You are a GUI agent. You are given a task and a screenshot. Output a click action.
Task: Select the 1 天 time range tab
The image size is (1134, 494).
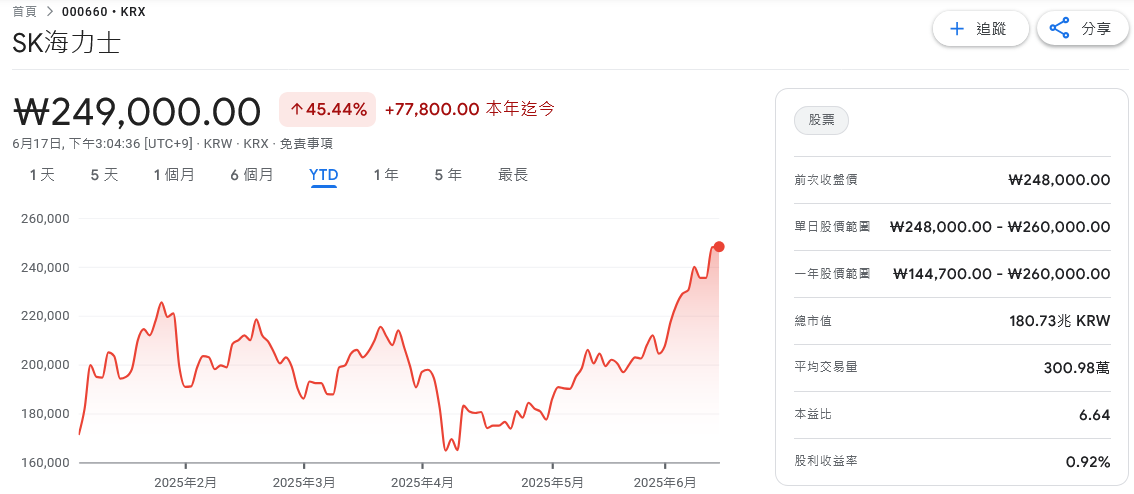point(42,175)
